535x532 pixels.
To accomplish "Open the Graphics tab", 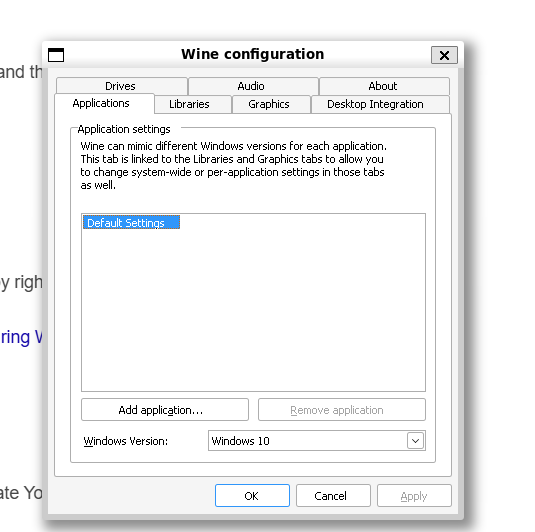I will [271, 104].
